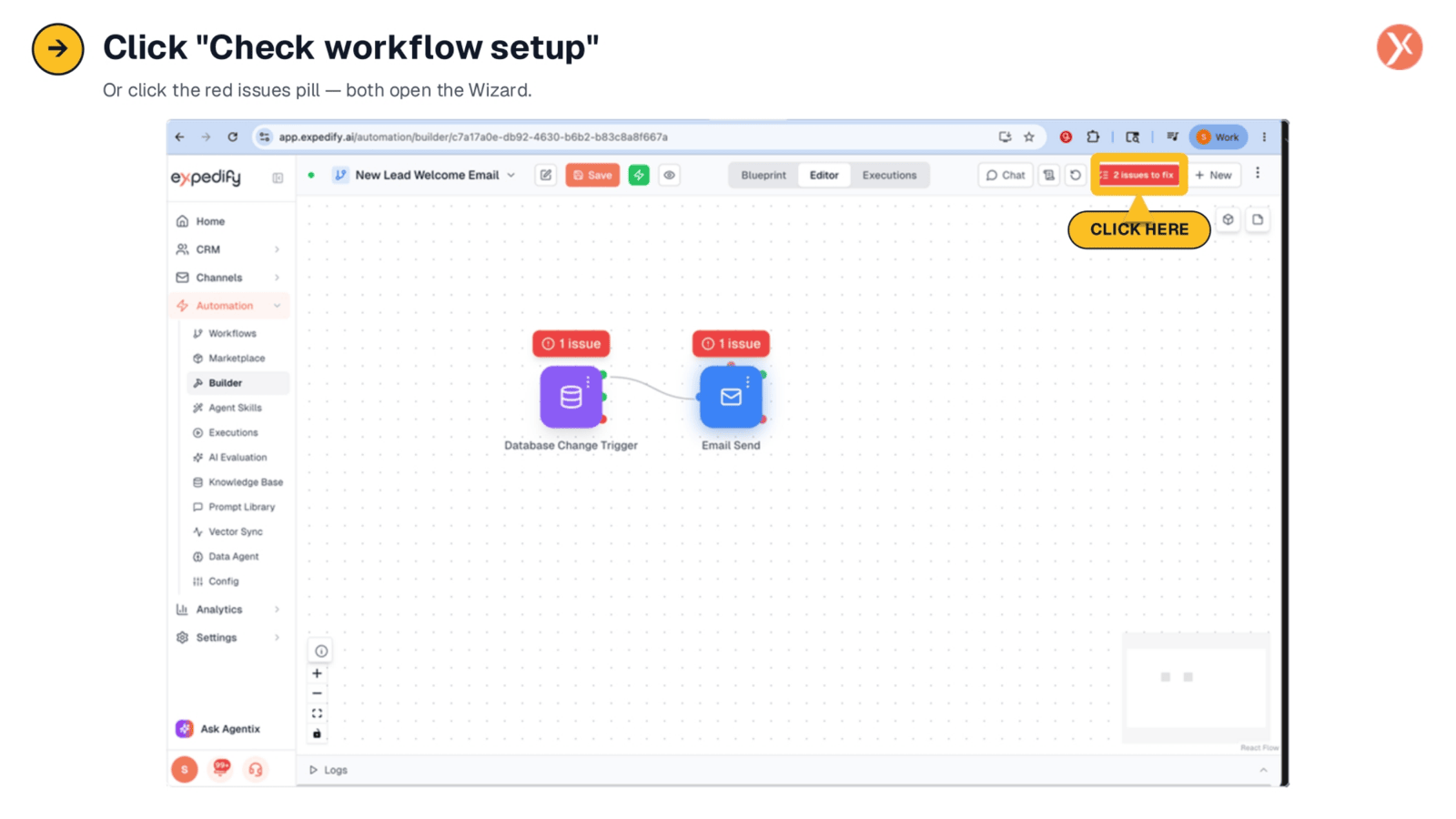The image size is (1456, 819).
Task: Collapse the Automation sidebar section
Action: pos(229,306)
